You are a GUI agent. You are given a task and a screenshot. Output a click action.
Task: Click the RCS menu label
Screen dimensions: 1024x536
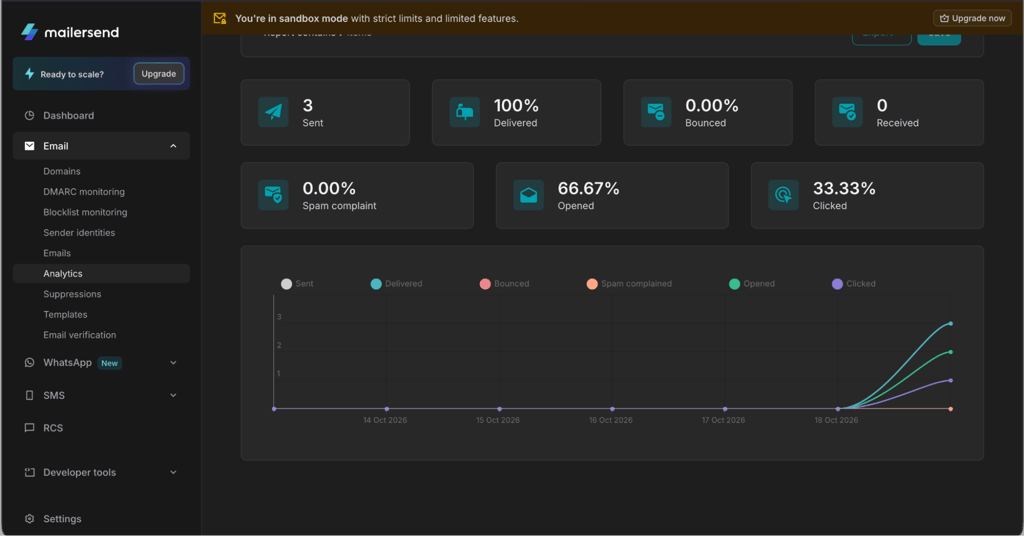coord(53,428)
